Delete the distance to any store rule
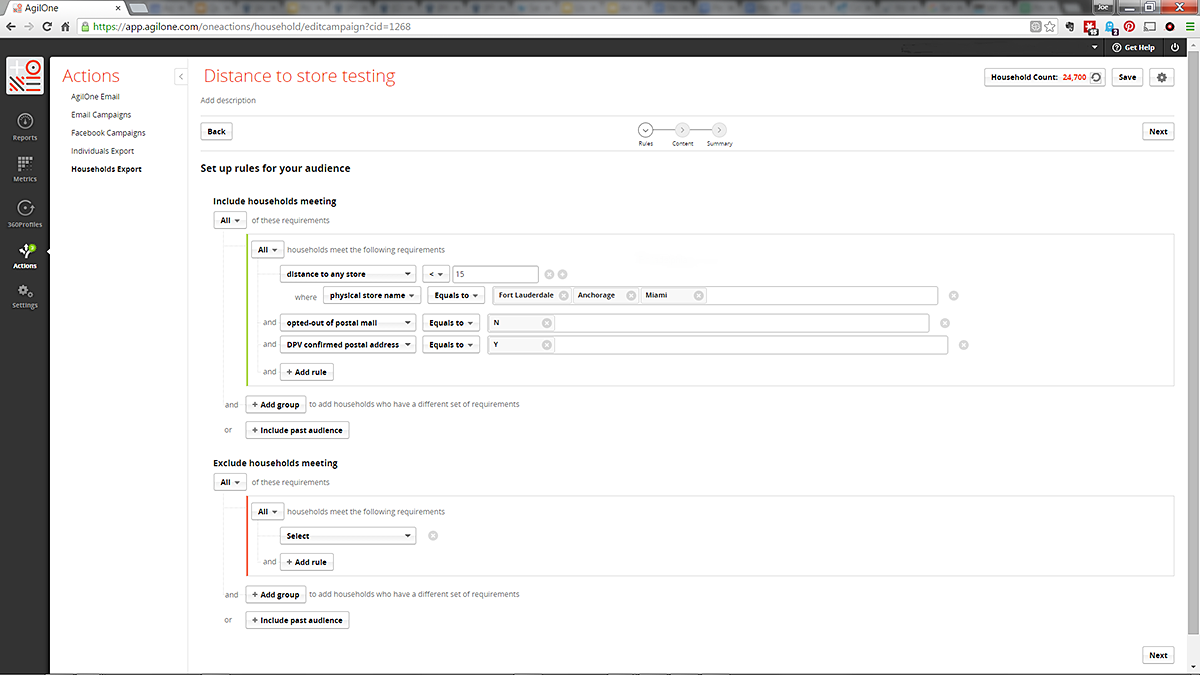Image resolution: width=1200 pixels, height=675 pixels. (549, 274)
